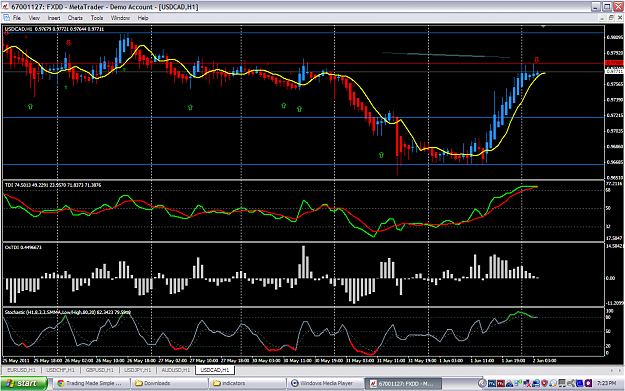Click the dark red 'm' tray icon
The image size is (625, 391).
click(x=501, y=383)
